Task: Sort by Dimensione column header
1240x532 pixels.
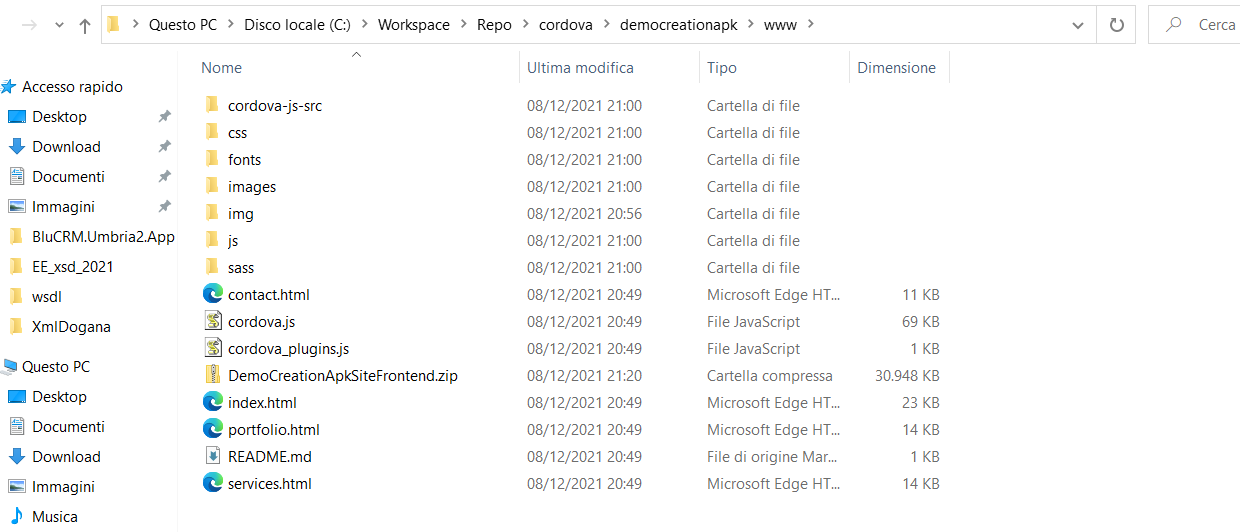Action: tap(897, 68)
